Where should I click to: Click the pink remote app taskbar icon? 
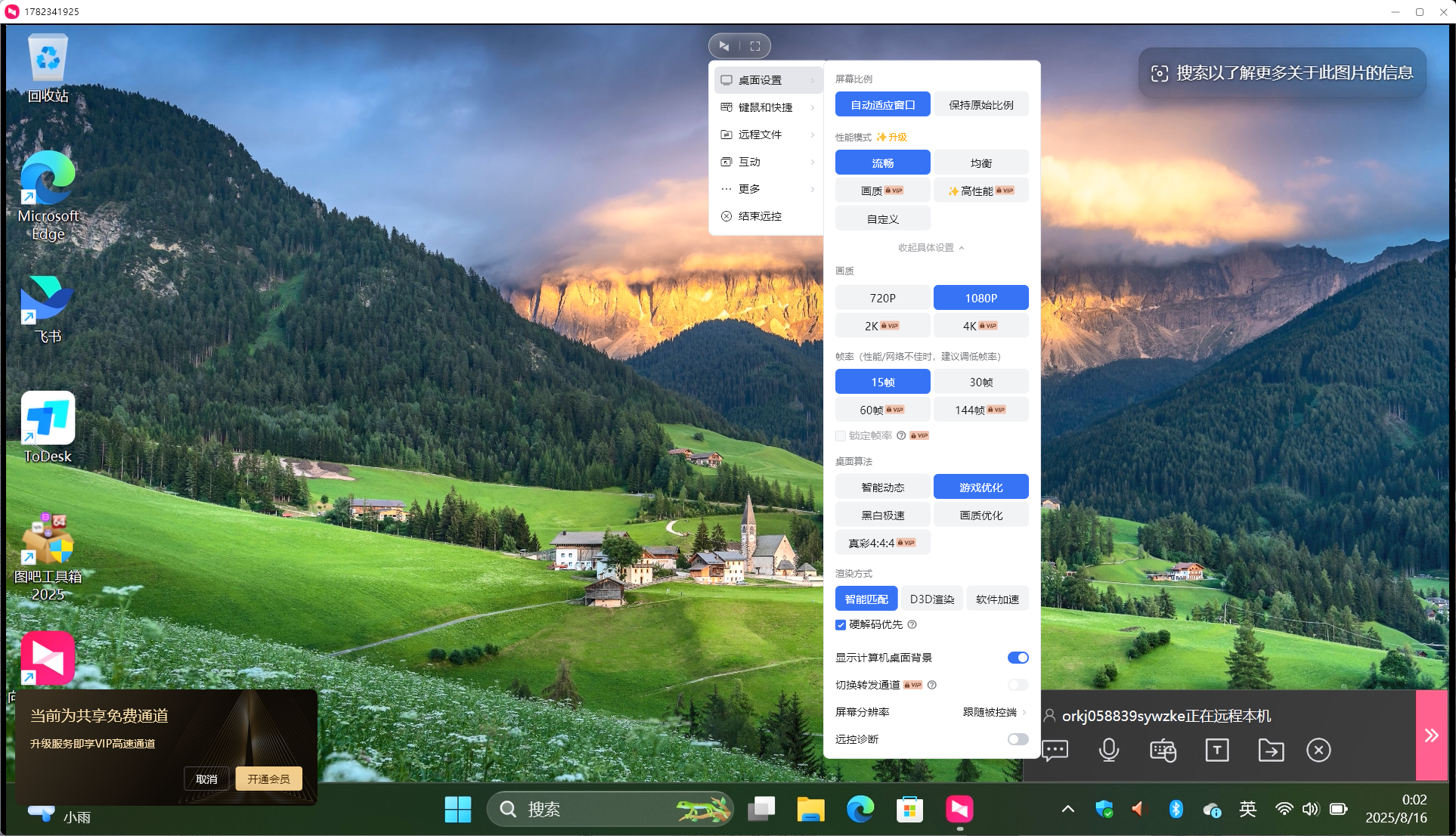point(959,810)
